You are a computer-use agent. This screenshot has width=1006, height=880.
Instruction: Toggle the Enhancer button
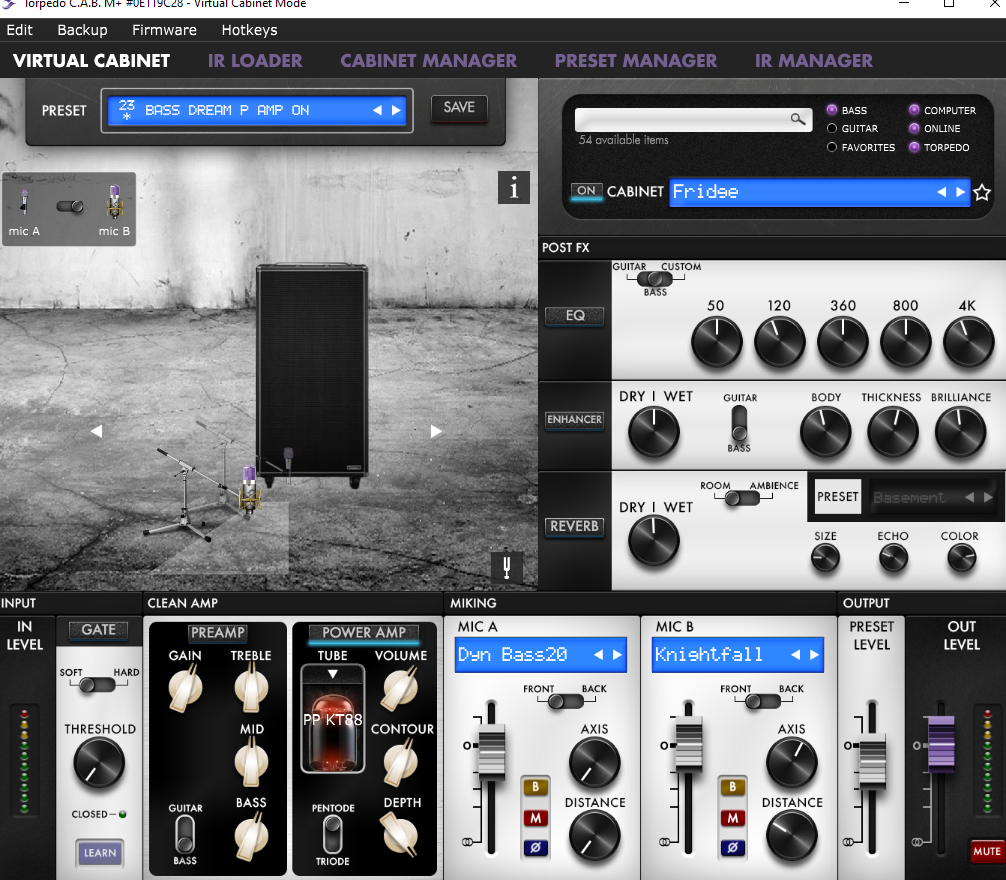(x=574, y=419)
